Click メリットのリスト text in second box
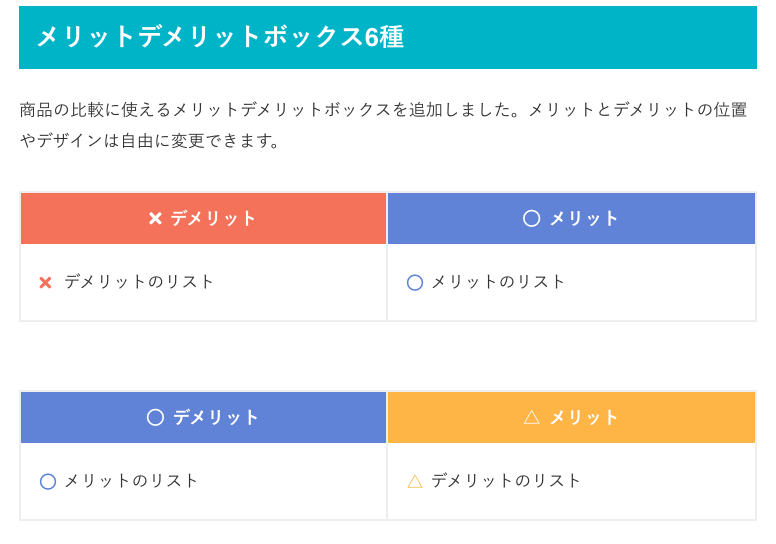 (131, 481)
